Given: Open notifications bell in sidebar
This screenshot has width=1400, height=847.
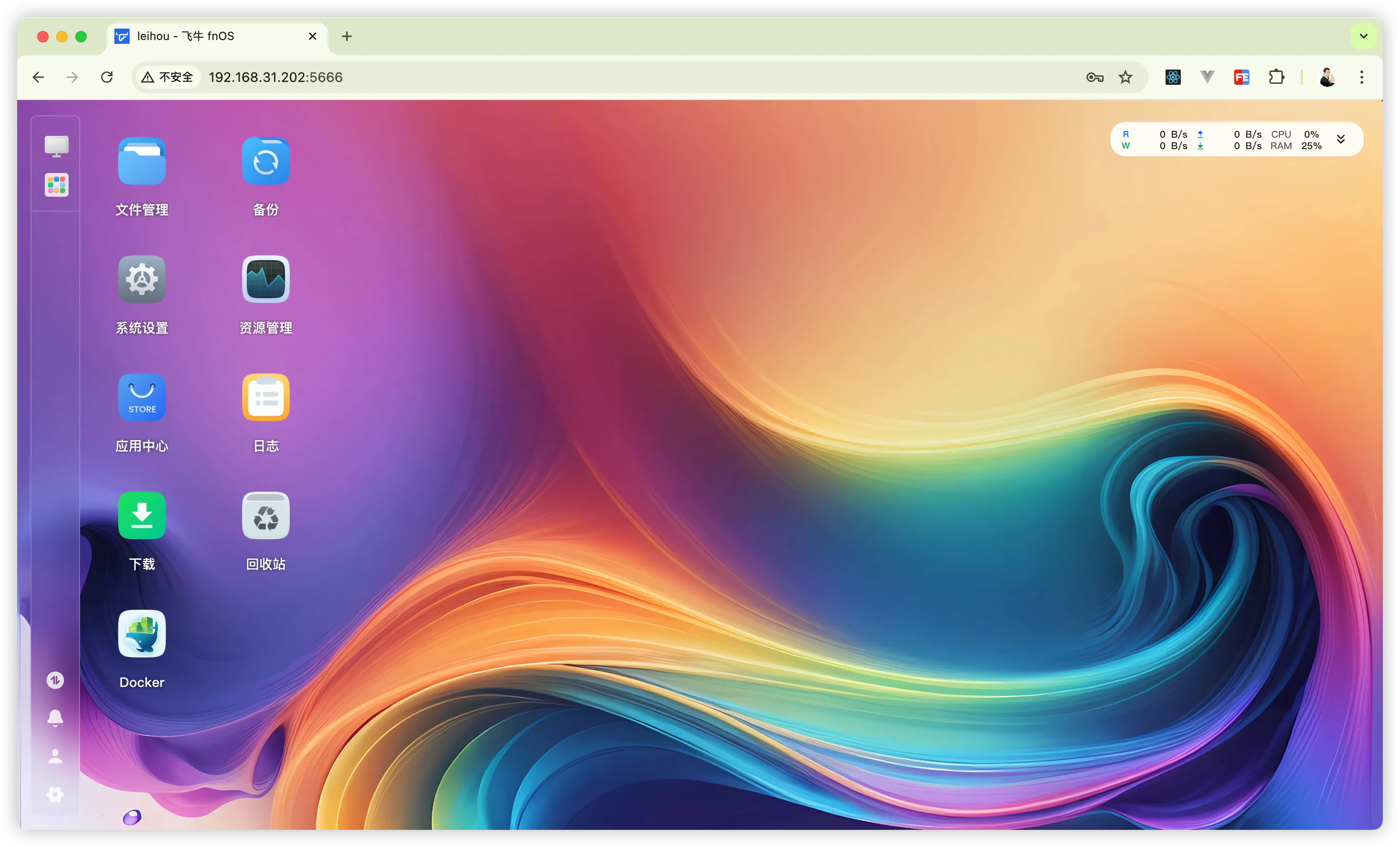Looking at the screenshot, I should point(55,718).
